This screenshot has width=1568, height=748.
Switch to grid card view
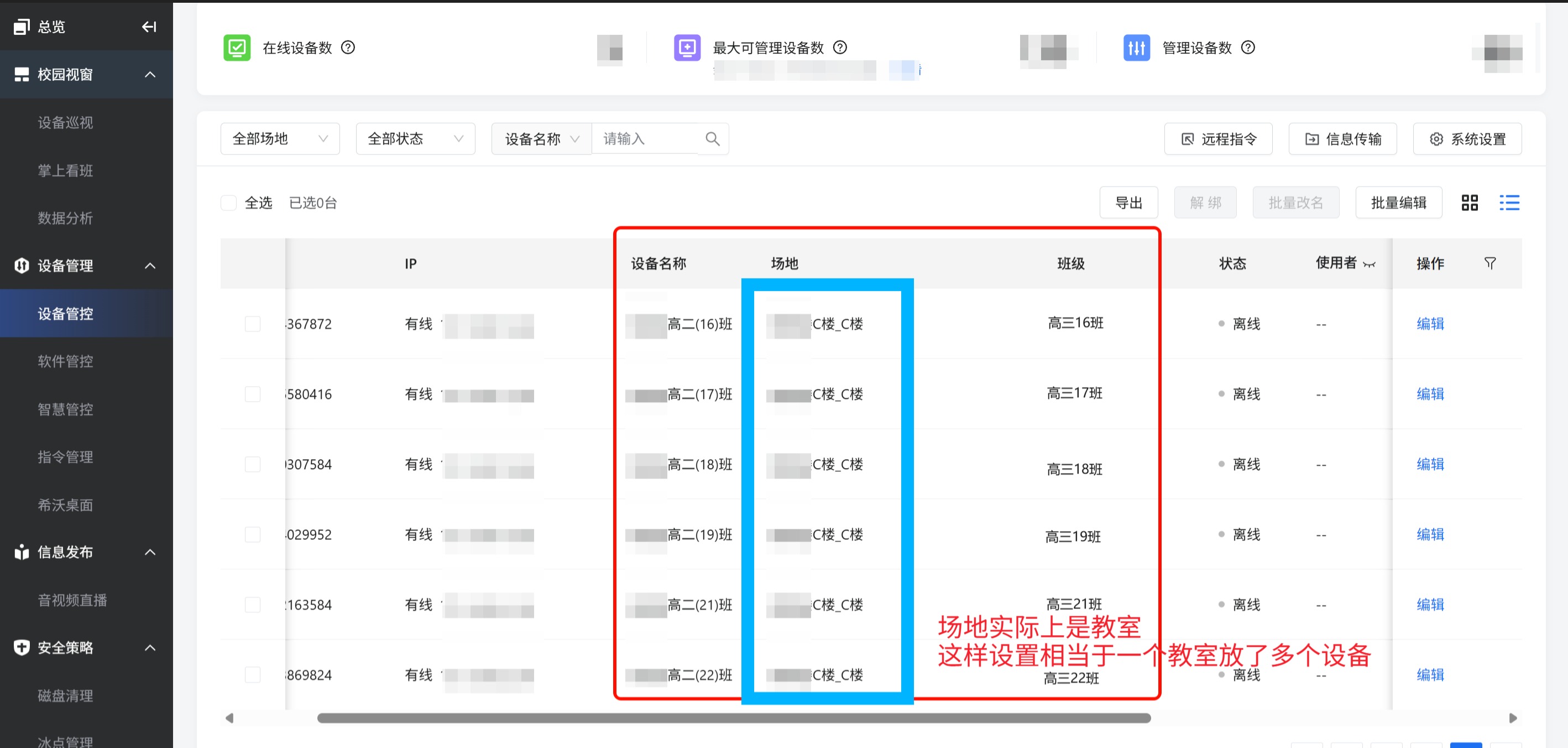1470,203
